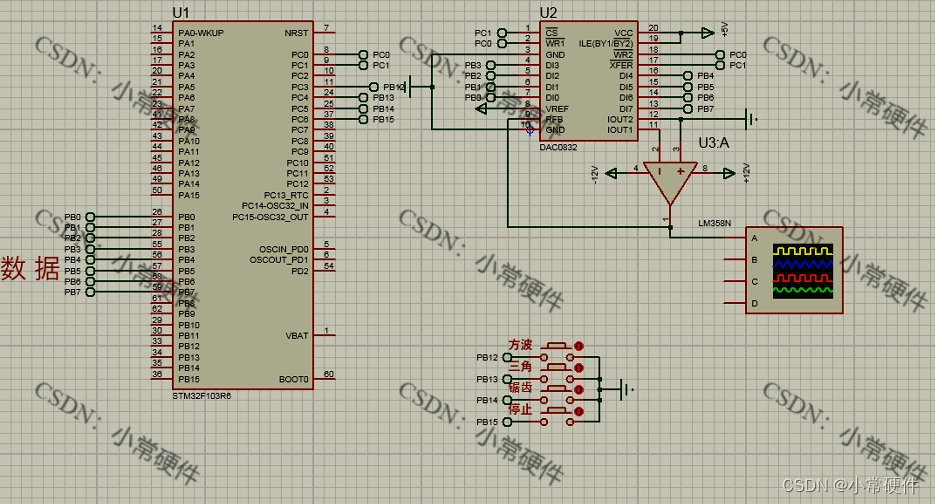Click the PB2 terminal on U2 DI2 pin

pos(490,76)
